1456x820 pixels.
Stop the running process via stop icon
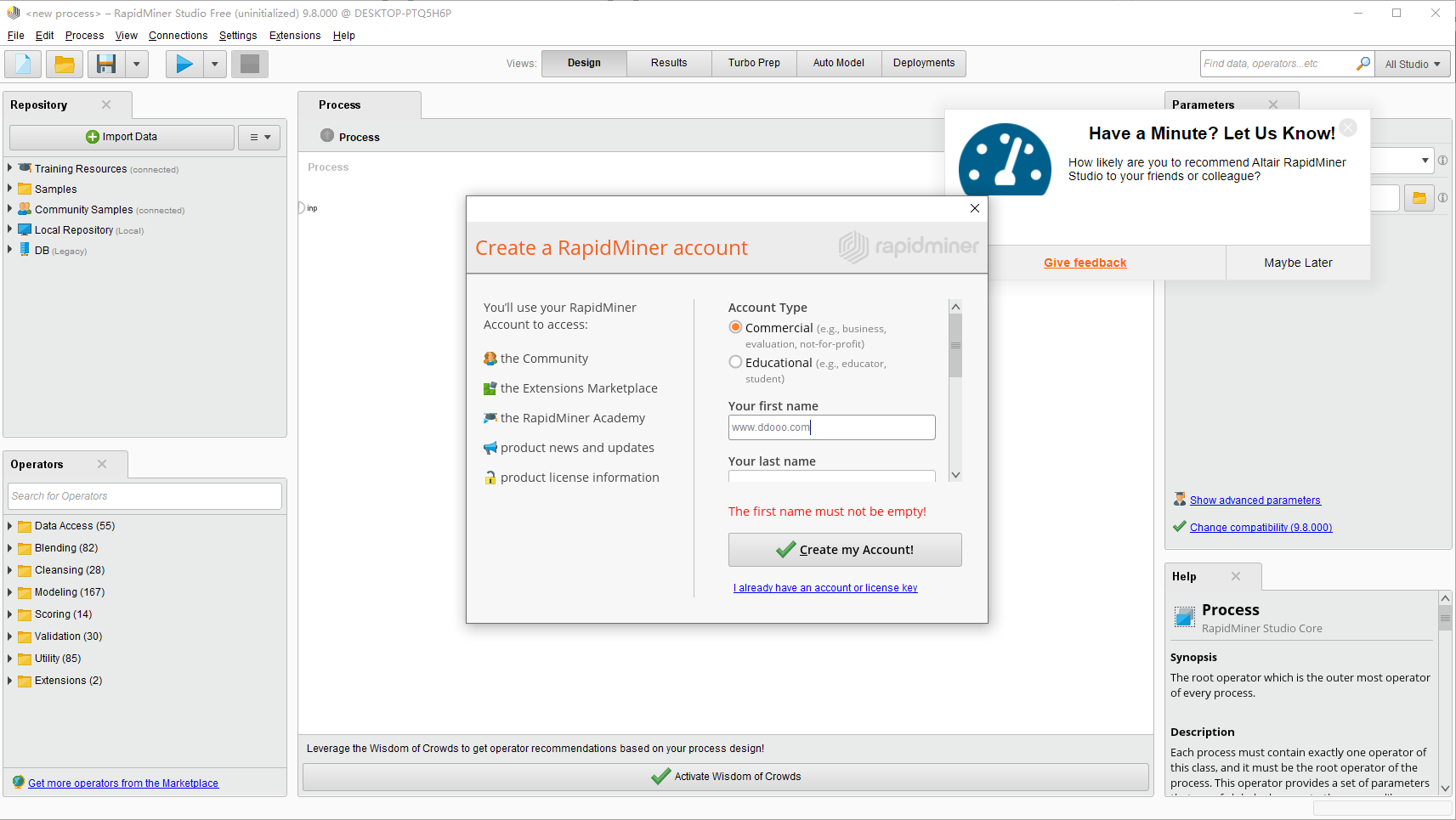[x=249, y=63]
